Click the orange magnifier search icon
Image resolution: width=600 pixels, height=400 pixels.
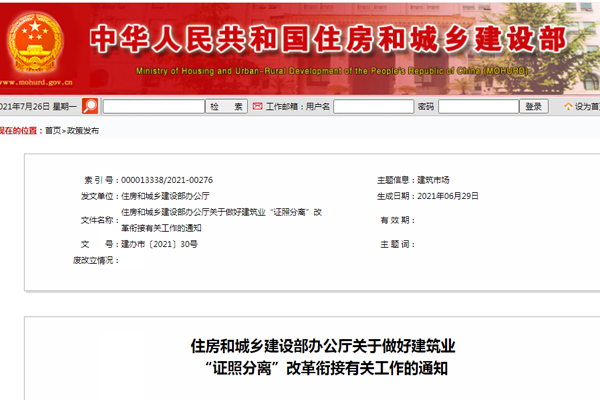pyautogui.click(x=90, y=106)
